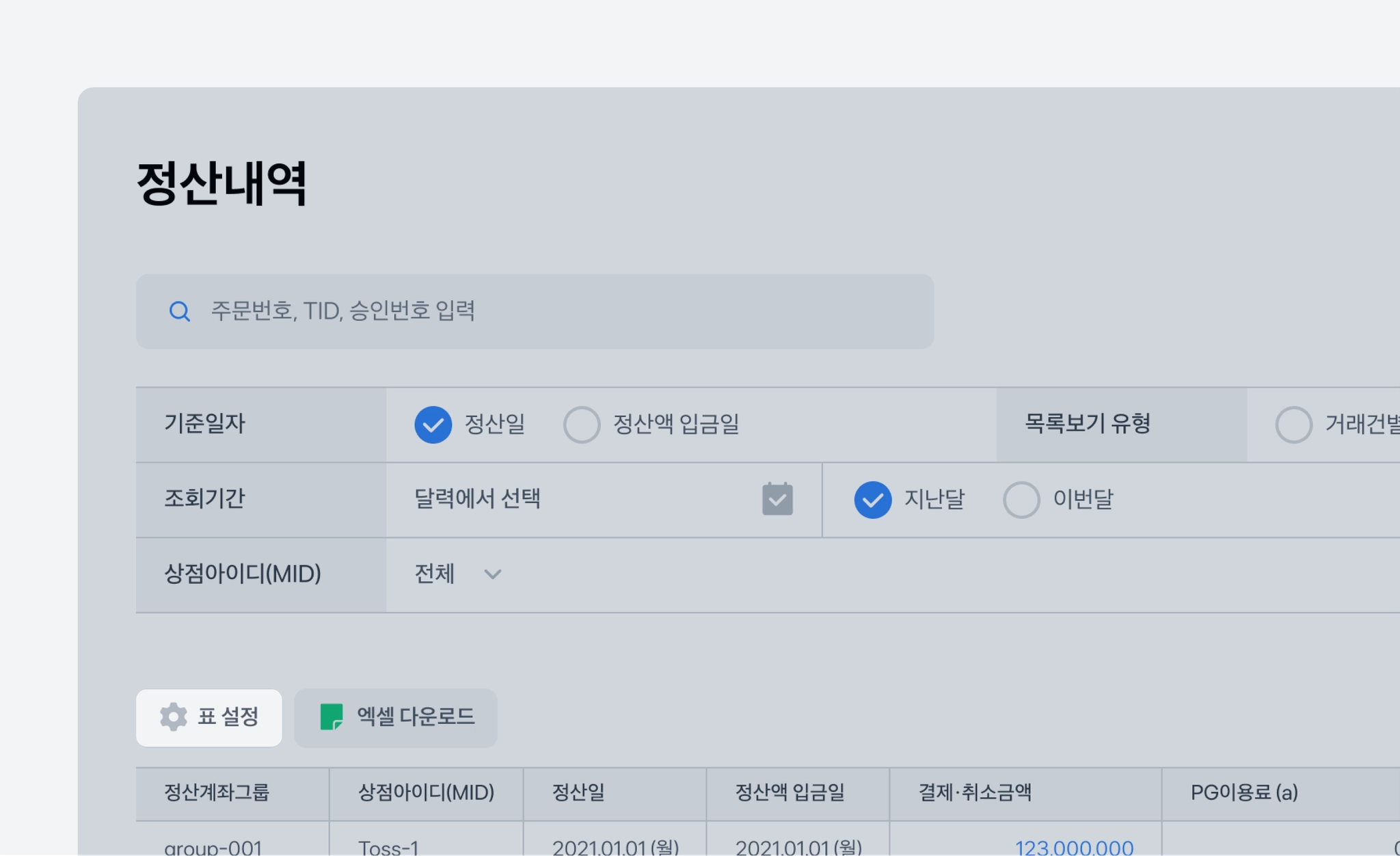
Task: Expand the 전체 MID dropdown chevron
Action: (493, 574)
